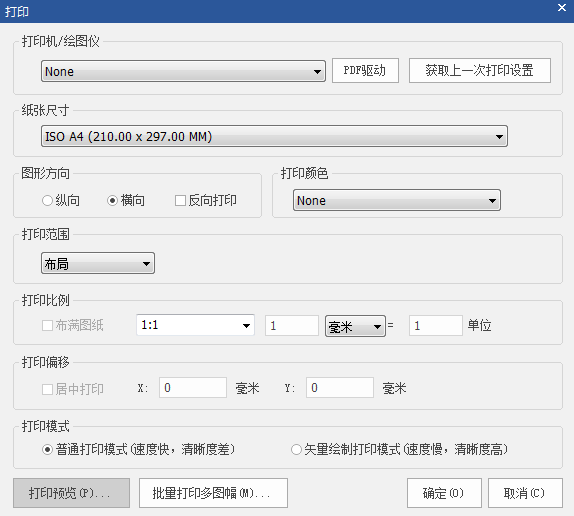Click the scale field next to 单位
Image resolution: width=574 pixels, height=516 pixels.
point(436,325)
